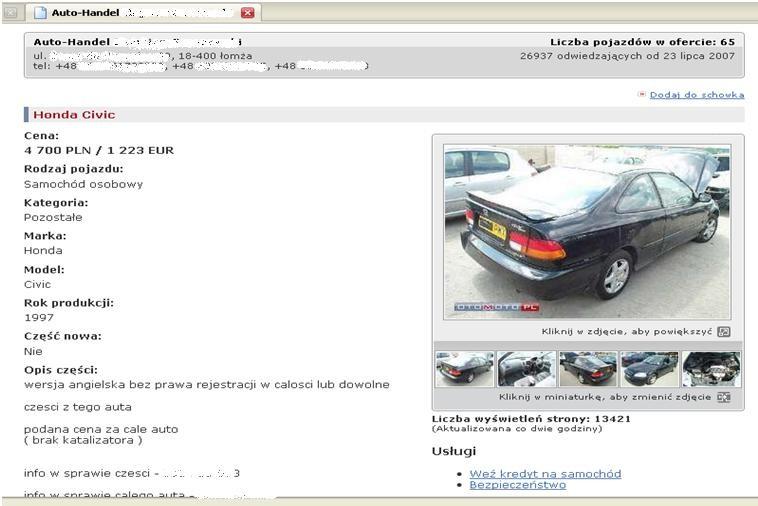Click the Auto-Handel dealer name in header box
The height and width of the screenshot is (506, 758).
tap(72, 42)
